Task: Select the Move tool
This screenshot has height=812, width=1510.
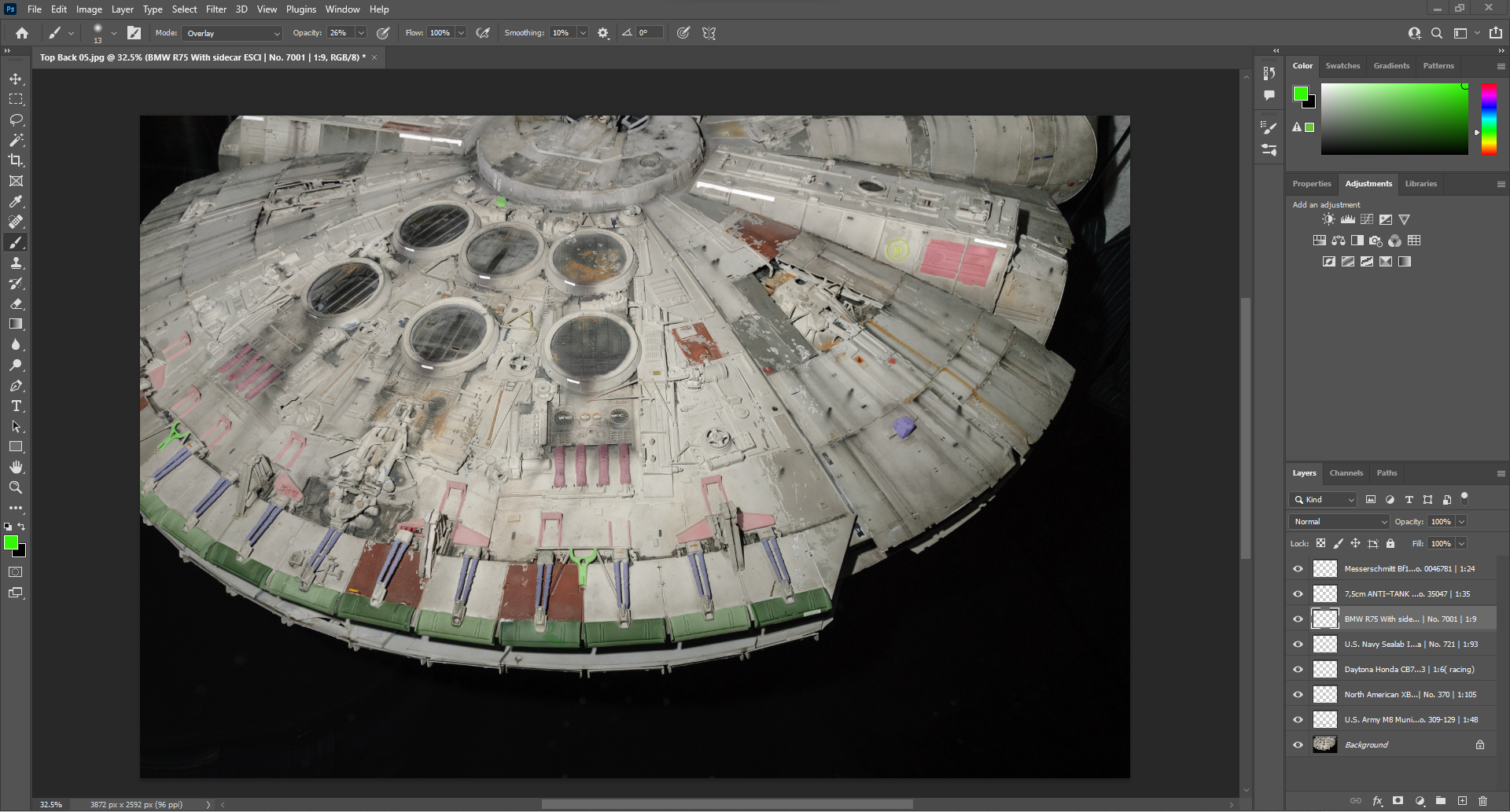Action: (16, 79)
